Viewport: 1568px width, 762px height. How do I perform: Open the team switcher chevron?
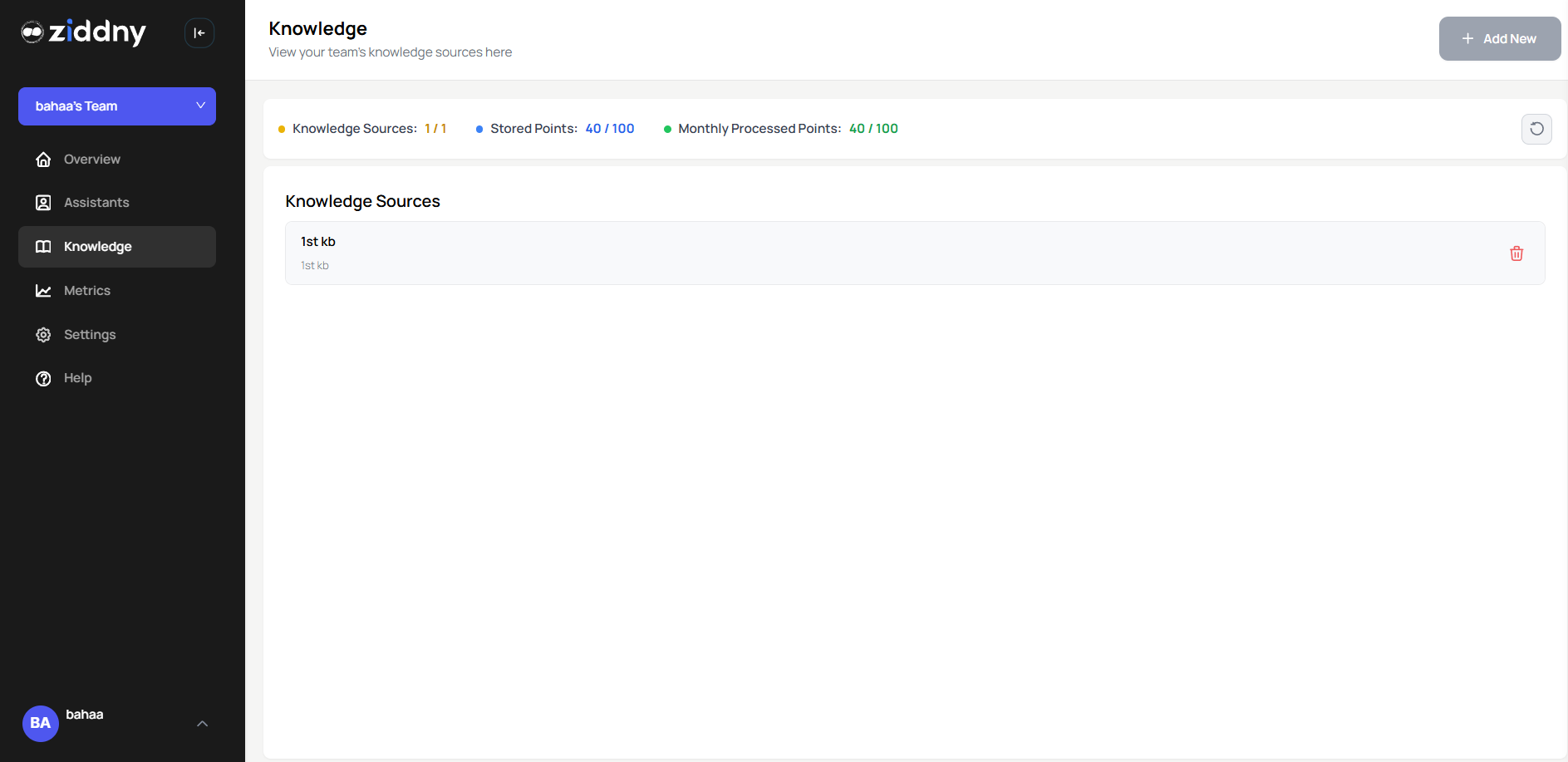click(x=199, y=106)
